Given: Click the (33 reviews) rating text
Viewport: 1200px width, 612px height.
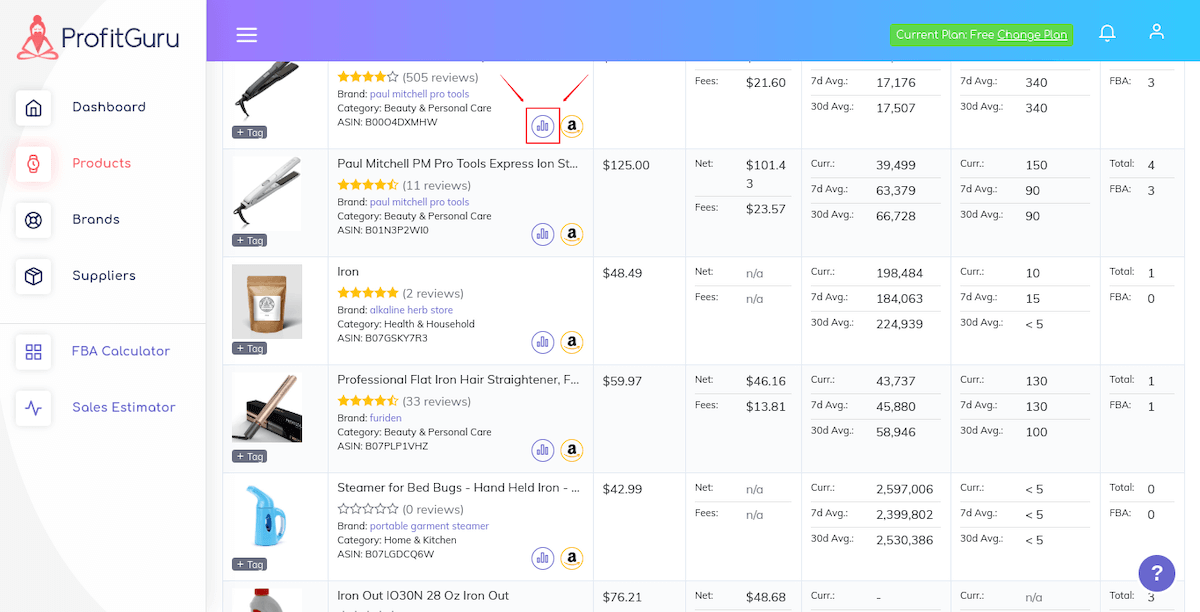Looking at the screenshot, I should click(x=436, y=401).
